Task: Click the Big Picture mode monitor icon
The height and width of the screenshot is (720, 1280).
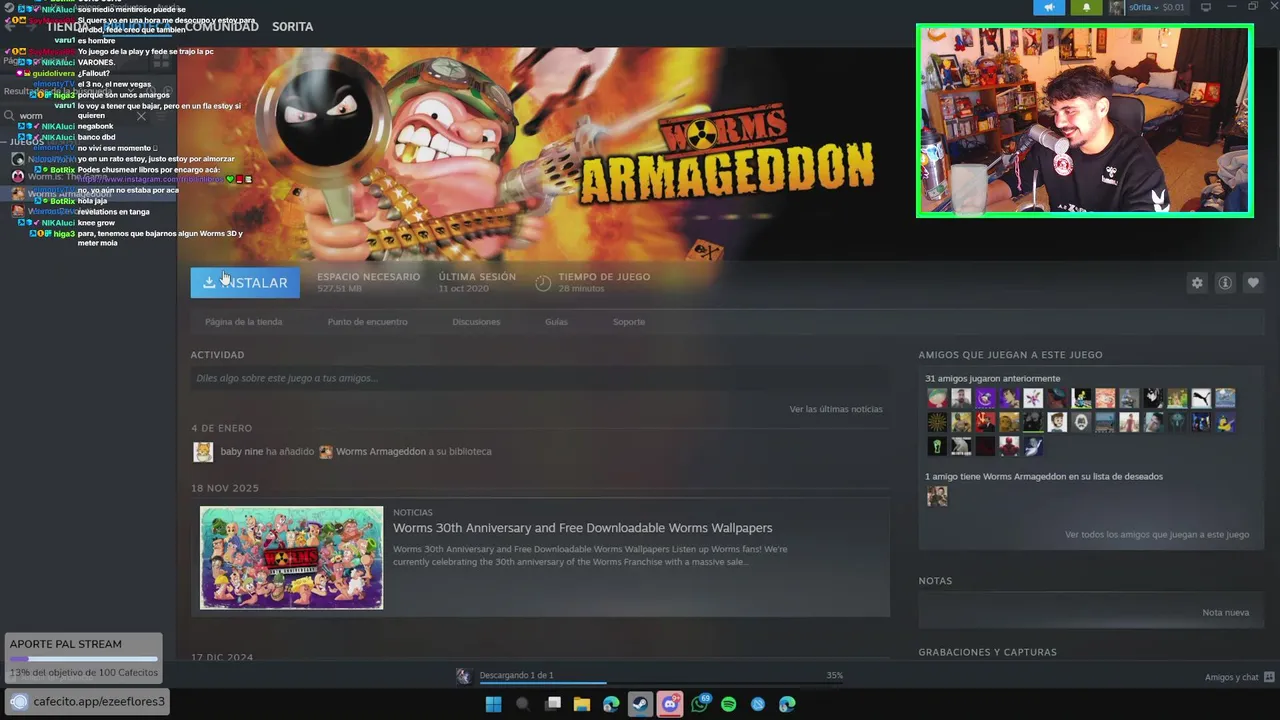Action: coord(1206,7)
